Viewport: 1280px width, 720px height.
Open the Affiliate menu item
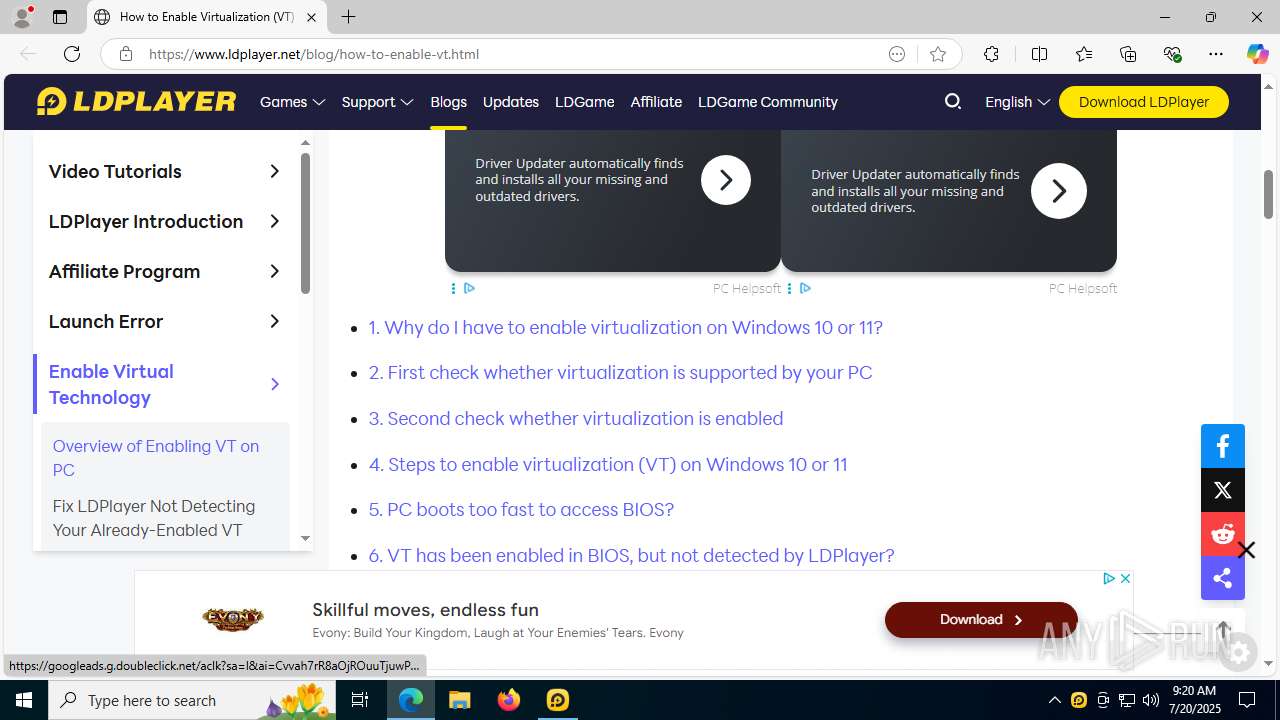click(656, 102)
